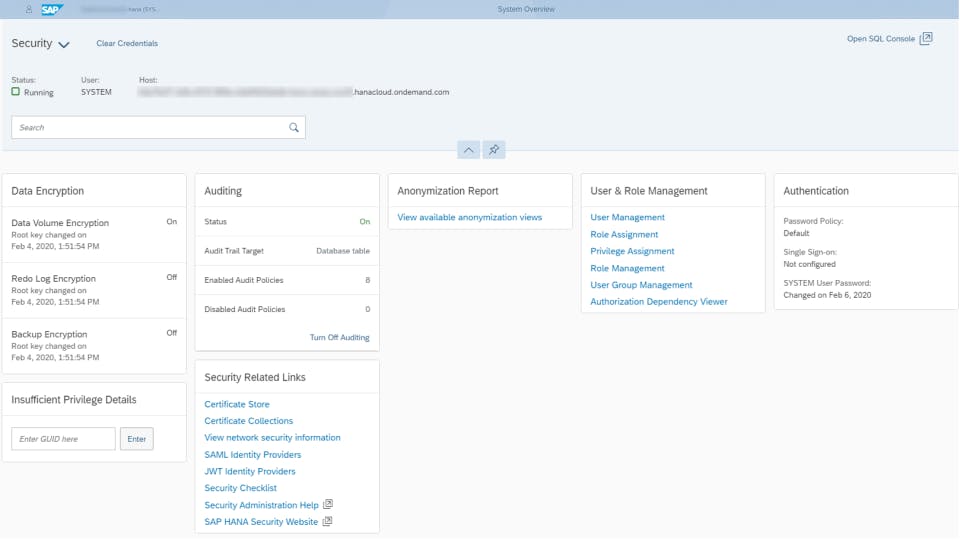Pin the header with the pin icon
Screen dimensions: 960x541
pyautogui.click(x=494, y=149)
